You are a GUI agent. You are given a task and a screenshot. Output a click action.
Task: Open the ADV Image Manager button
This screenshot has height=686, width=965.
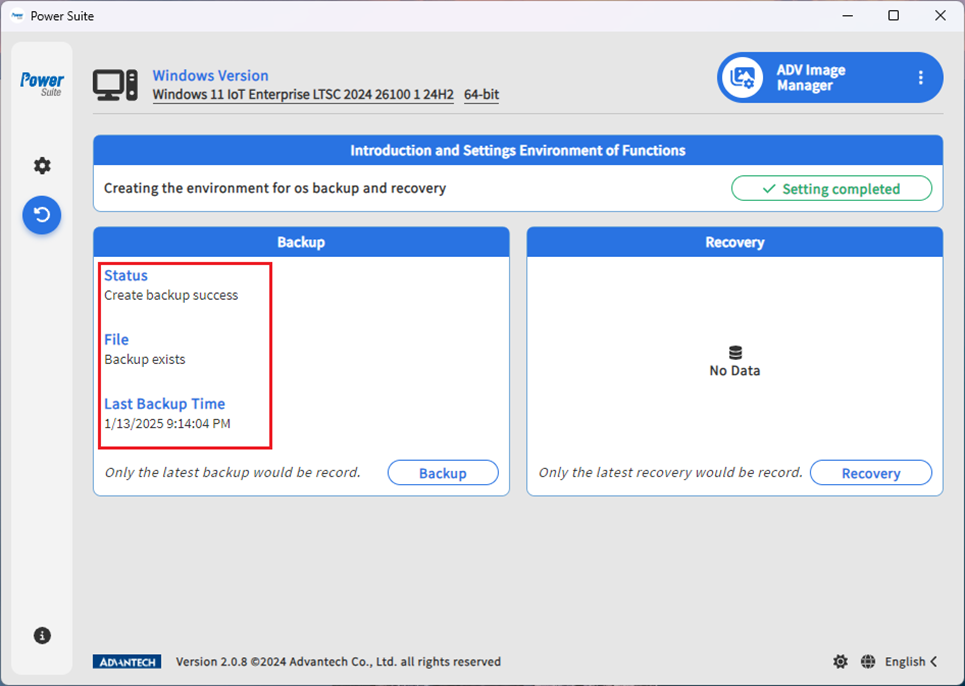[811, 78]
